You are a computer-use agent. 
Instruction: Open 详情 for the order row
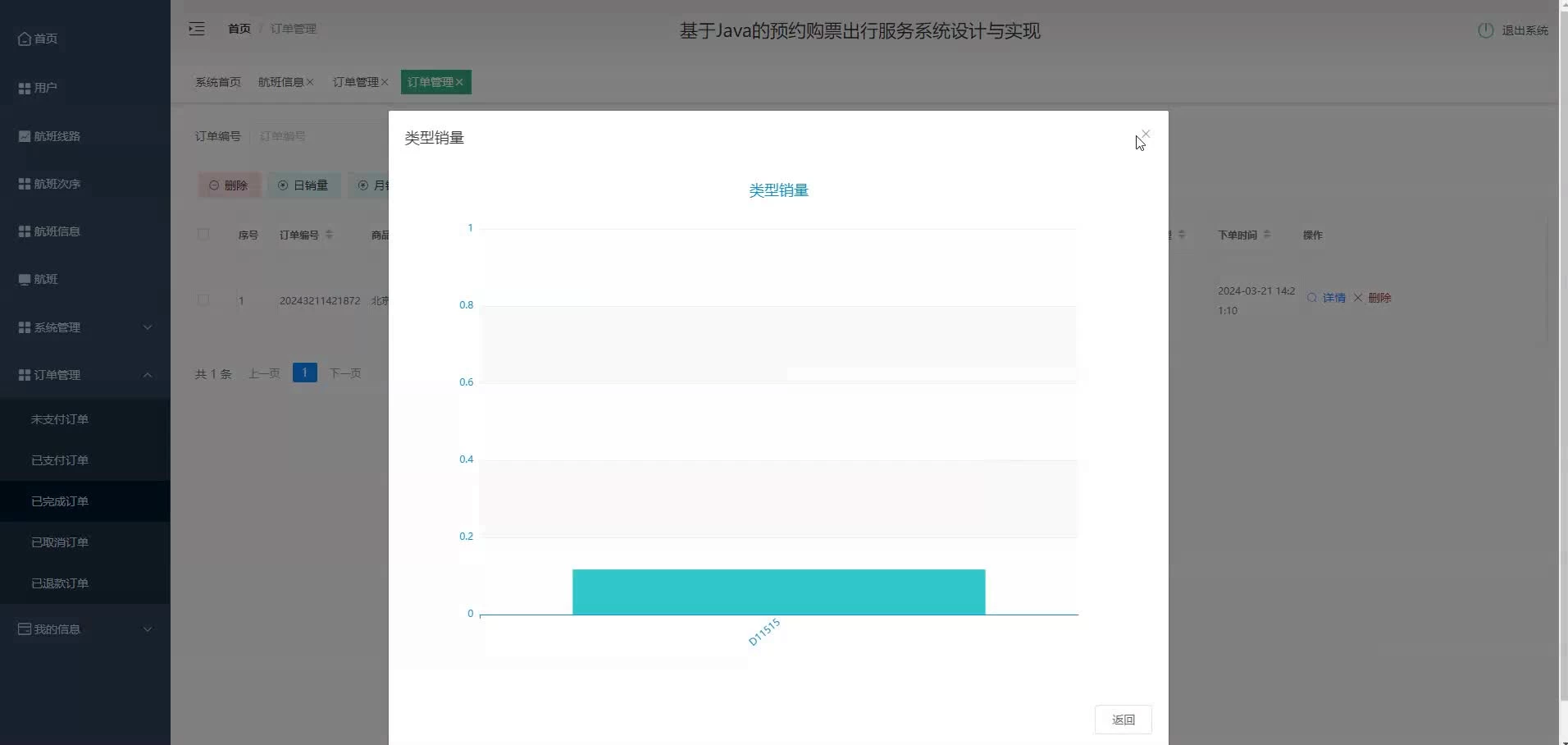(1334, 298)
